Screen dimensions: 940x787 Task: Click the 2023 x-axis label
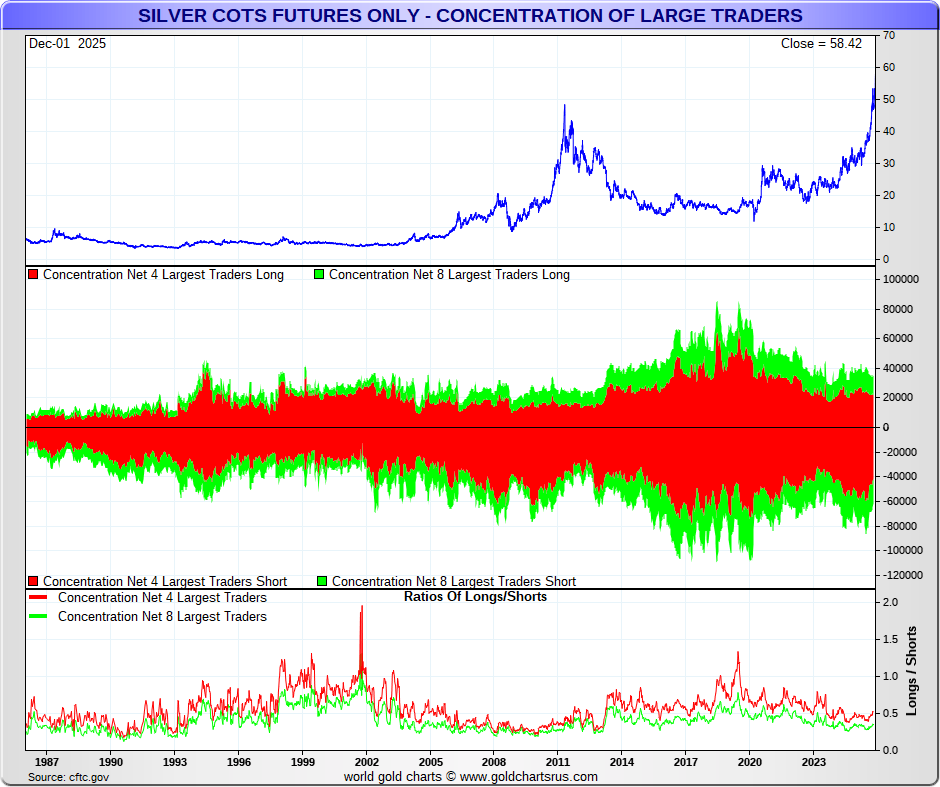point(814,762)
